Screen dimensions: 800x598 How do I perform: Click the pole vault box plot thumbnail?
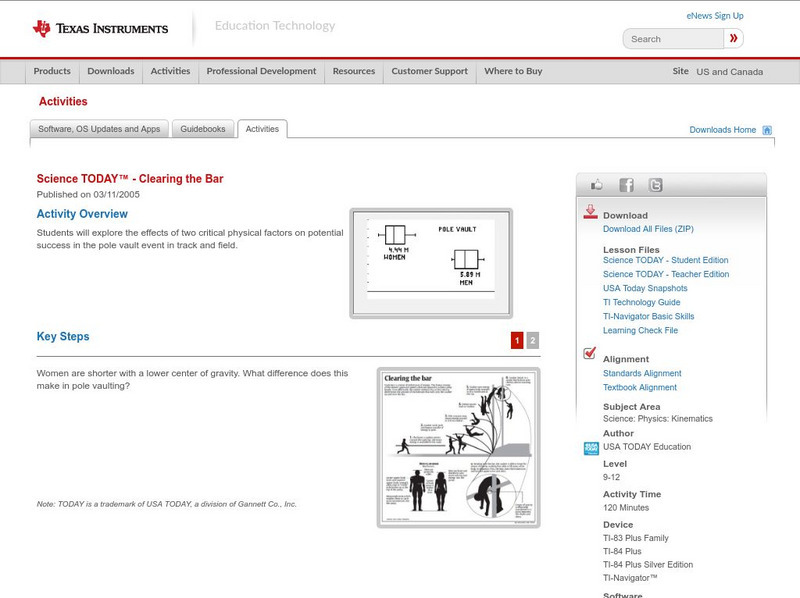coord(431,263)
